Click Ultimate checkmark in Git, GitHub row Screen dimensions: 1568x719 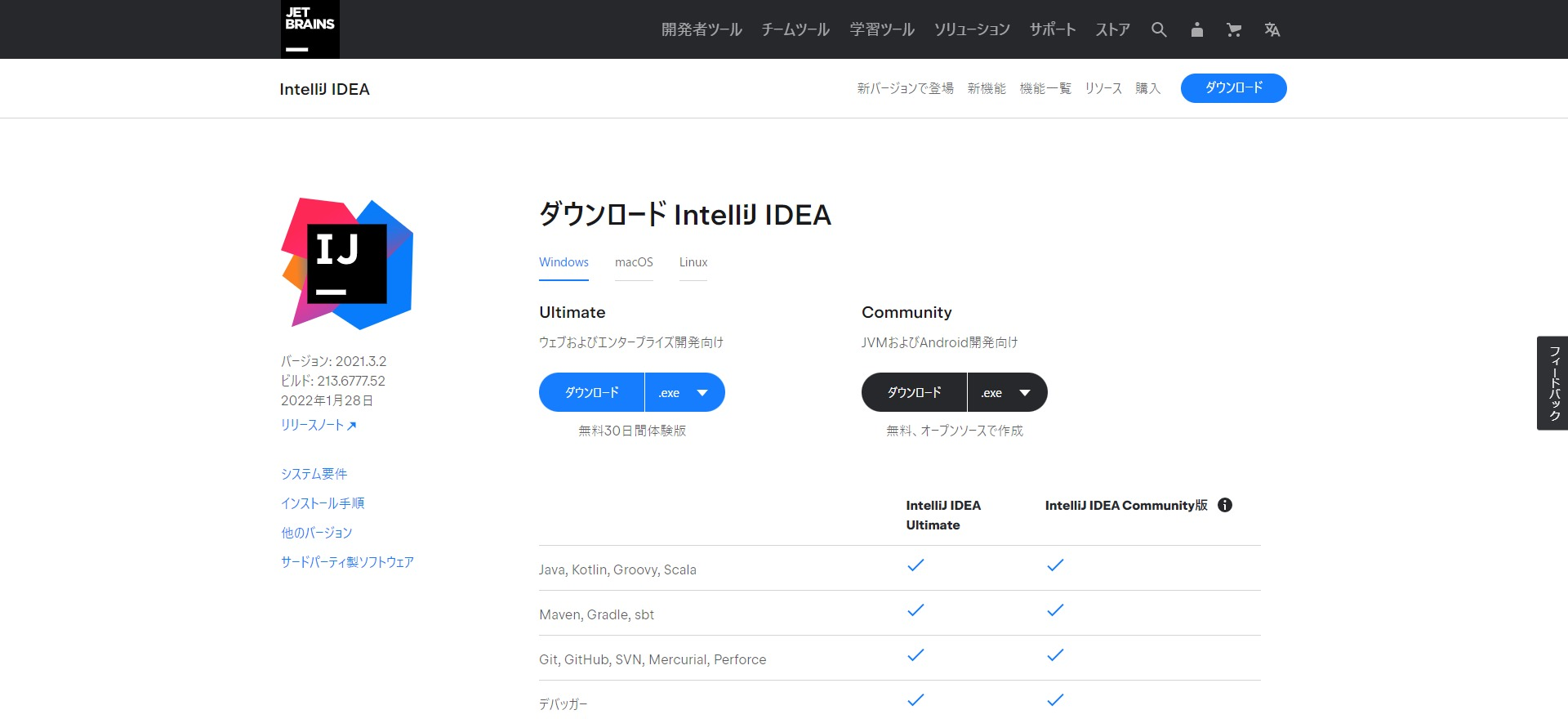coord(915,654)
